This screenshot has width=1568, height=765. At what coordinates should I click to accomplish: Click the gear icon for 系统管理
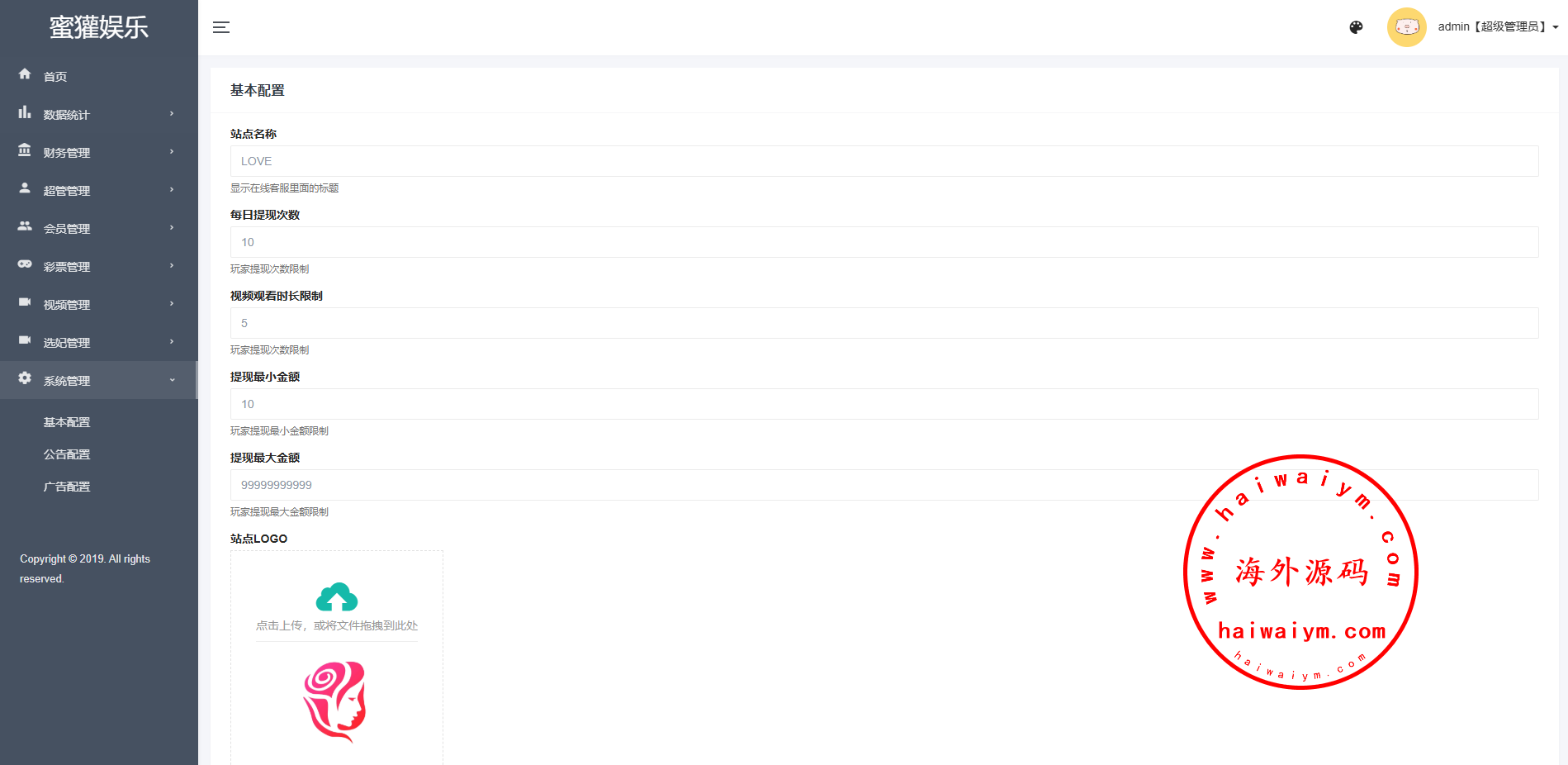click(x=25, y=378)
